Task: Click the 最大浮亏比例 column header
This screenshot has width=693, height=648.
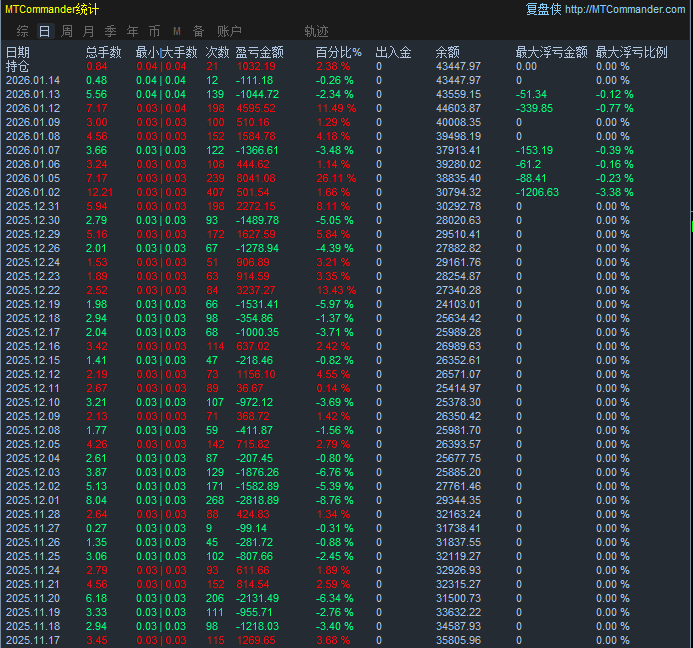Action: point(632,52)
